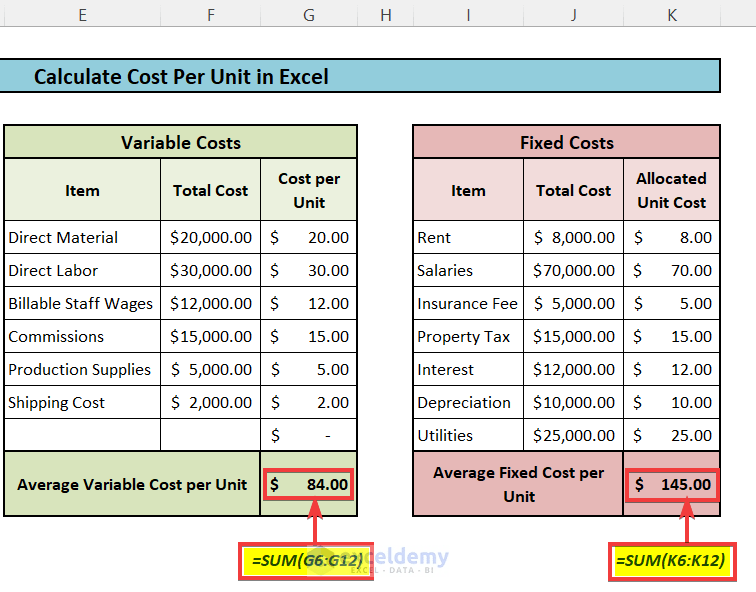Click the 'Total Cost' heading under Fixed Costs
The image size is (756, 592).
(x=573, y=190)
